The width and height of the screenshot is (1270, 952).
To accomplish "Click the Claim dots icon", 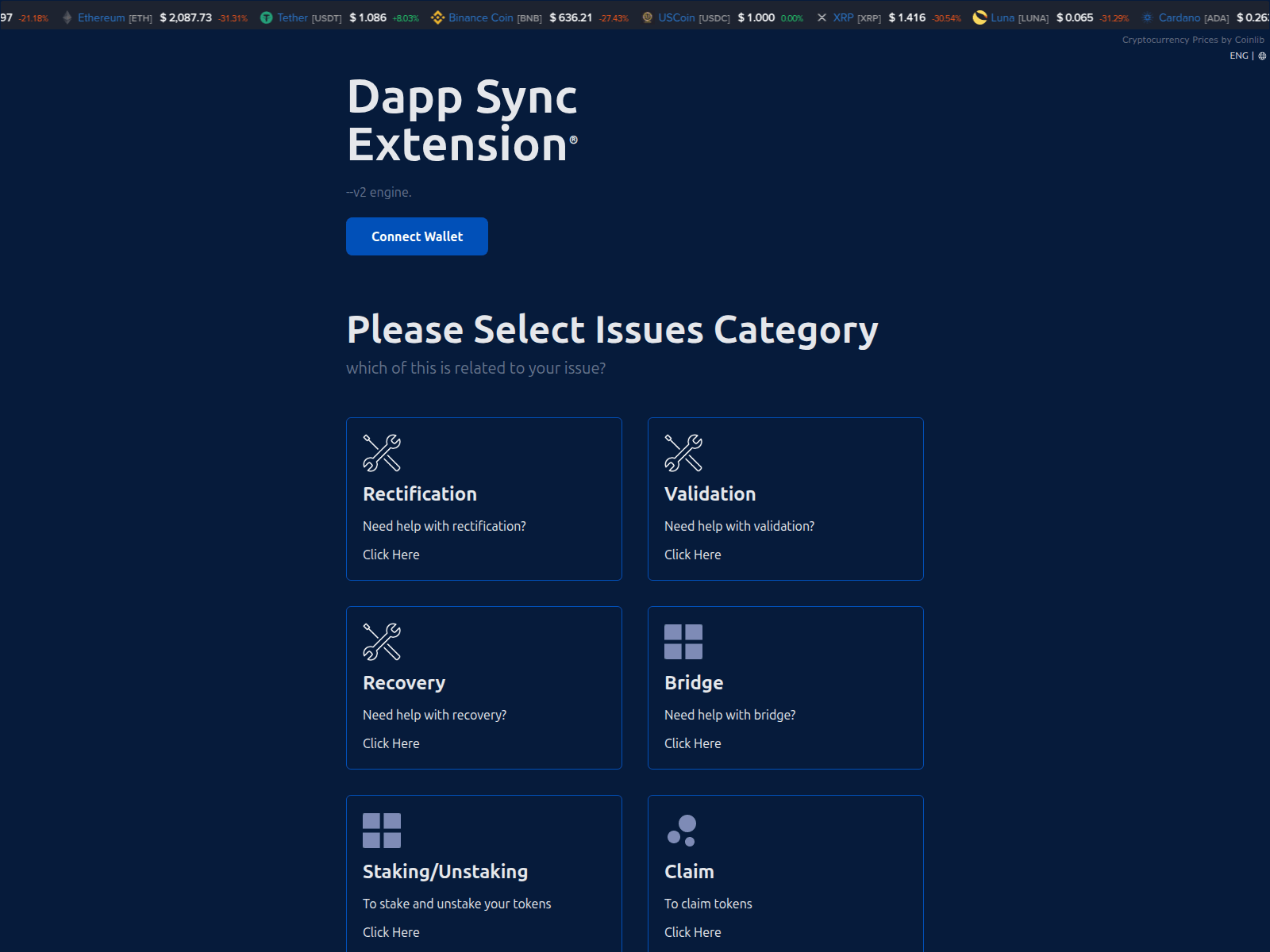I will point(681,830).
